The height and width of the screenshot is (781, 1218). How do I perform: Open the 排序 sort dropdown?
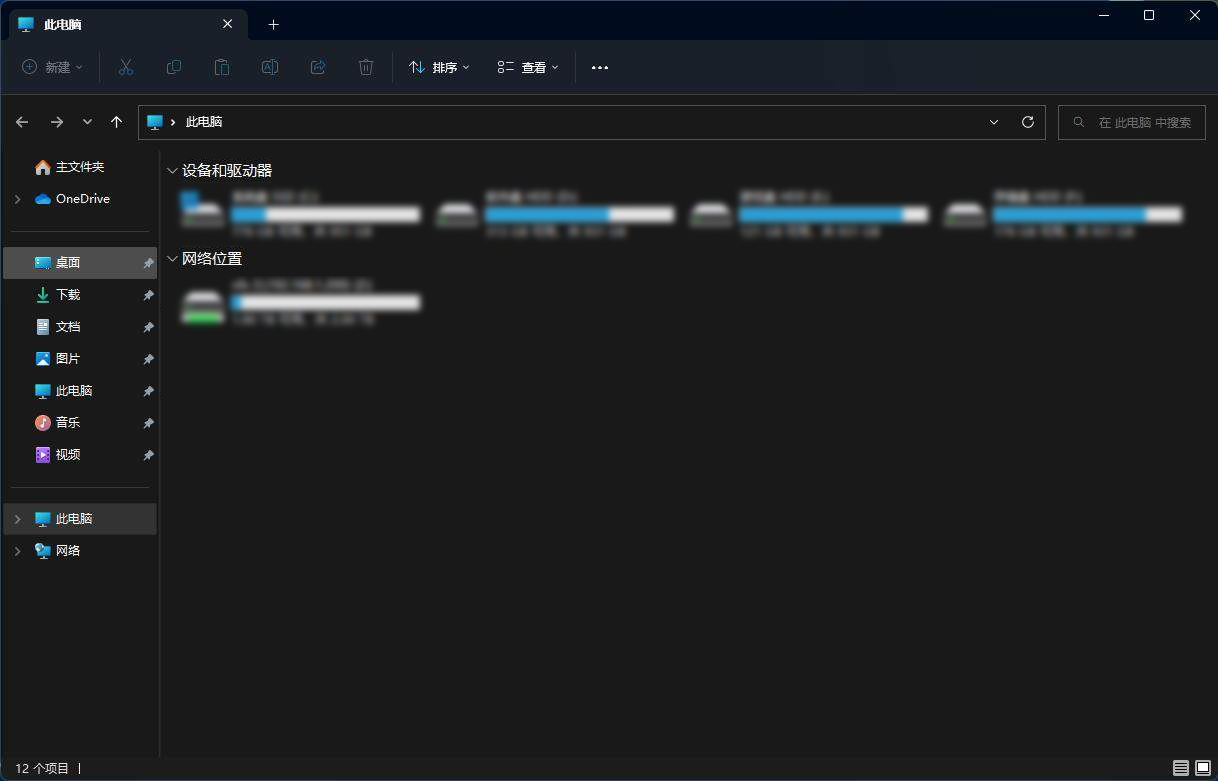coord(439,67)
